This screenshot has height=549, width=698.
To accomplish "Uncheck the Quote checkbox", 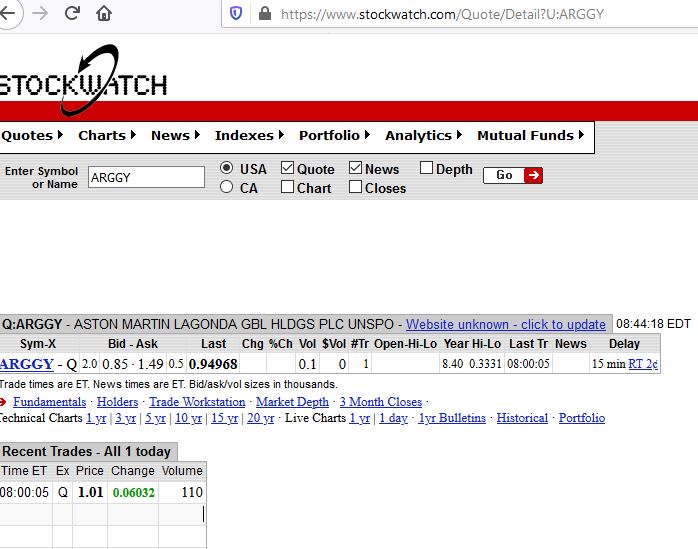I will click(x=288, y=168).
